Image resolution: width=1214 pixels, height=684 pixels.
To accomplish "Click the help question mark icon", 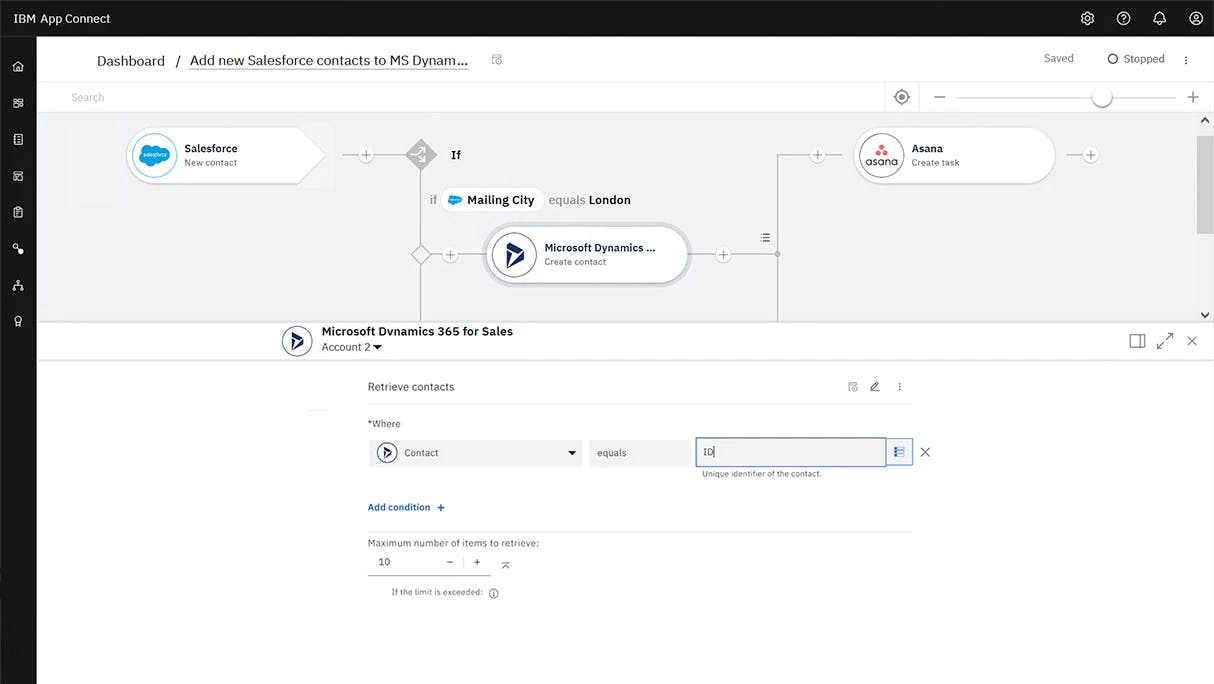I will pyautogui.click(x=1122, y=18).
